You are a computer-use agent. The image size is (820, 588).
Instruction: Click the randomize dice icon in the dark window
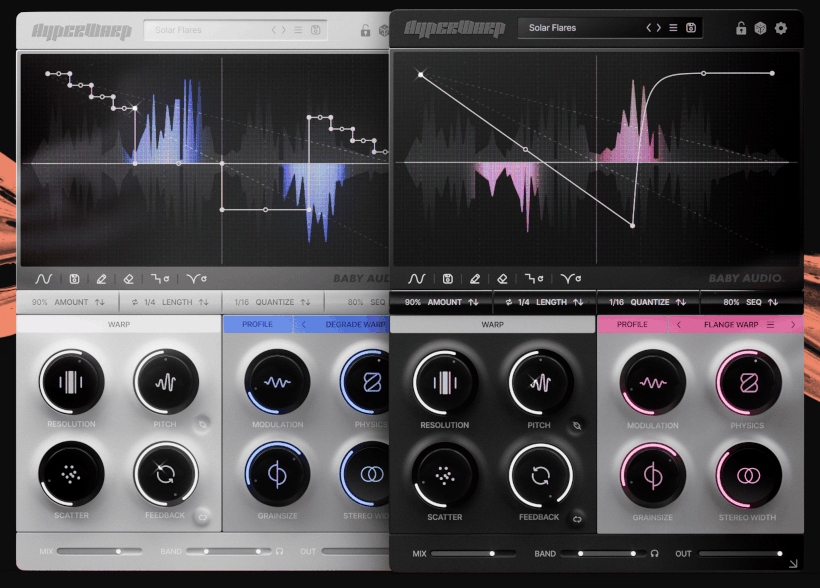coord(760,28)
